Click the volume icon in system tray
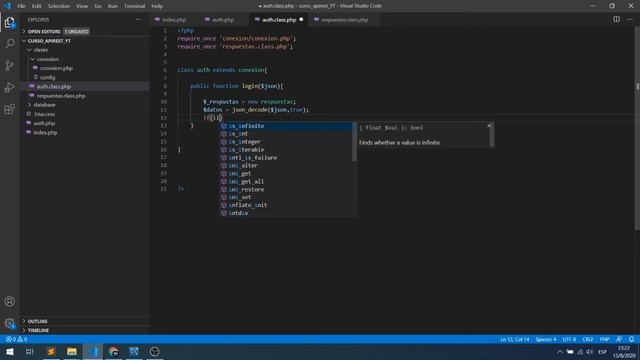The width and height of the screenshot is (640, 360). pyautogui.click(x=589, y=352)
